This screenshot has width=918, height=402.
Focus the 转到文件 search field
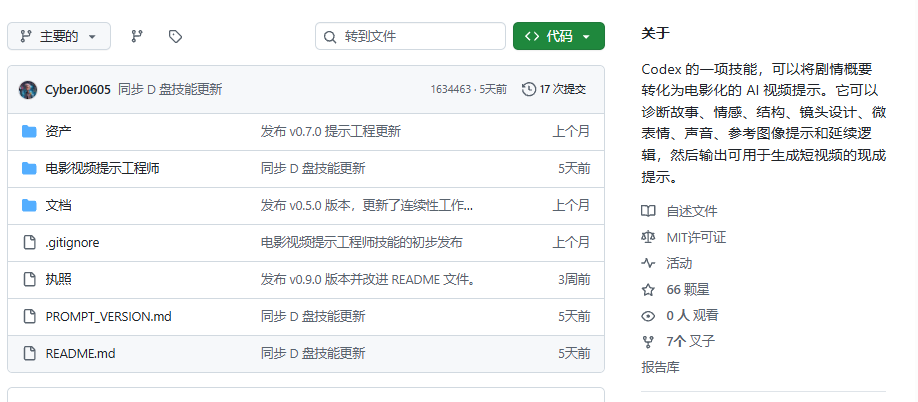tap(410, 36)
